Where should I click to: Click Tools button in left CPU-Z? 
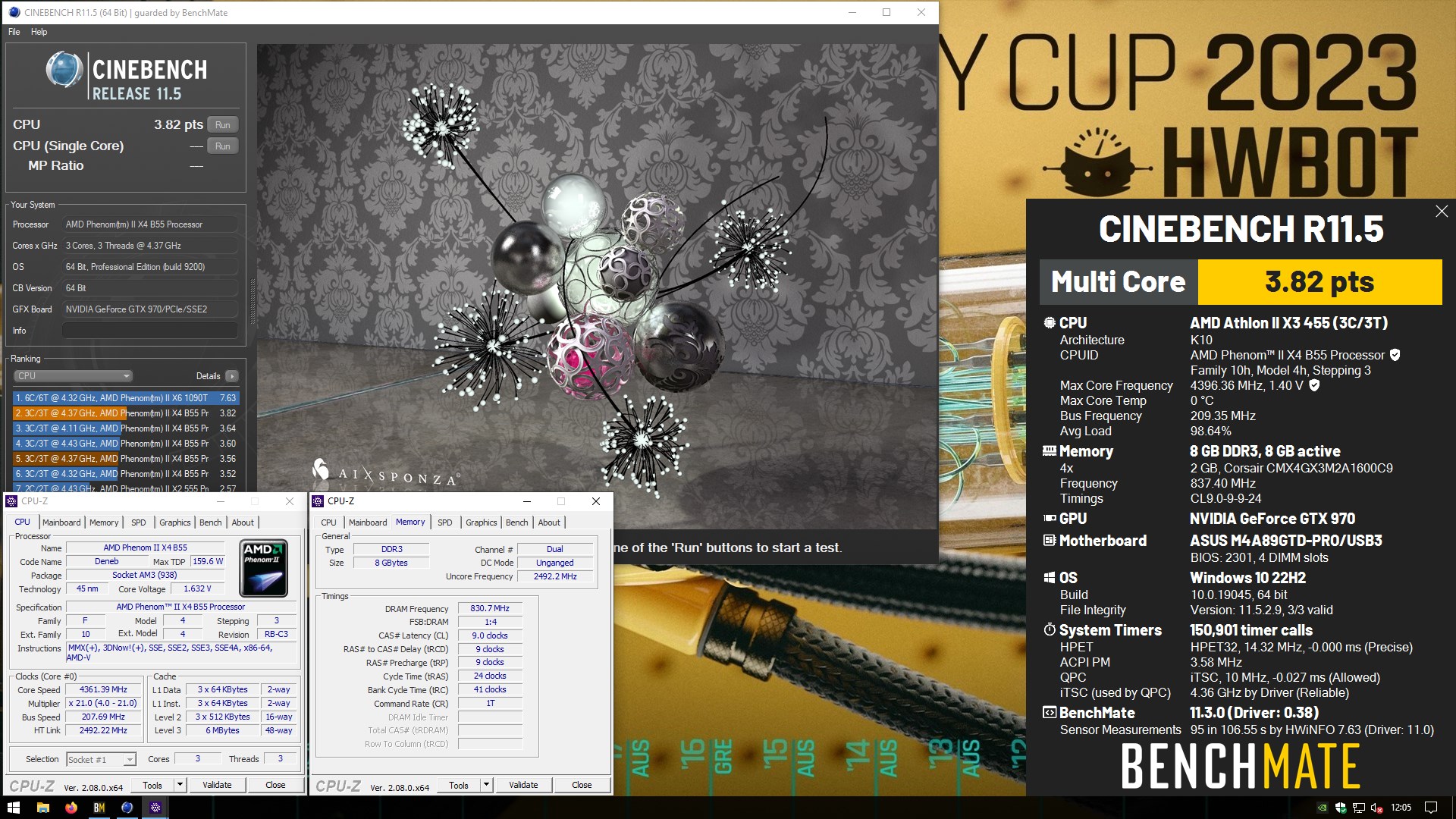[x=152, y=786]
